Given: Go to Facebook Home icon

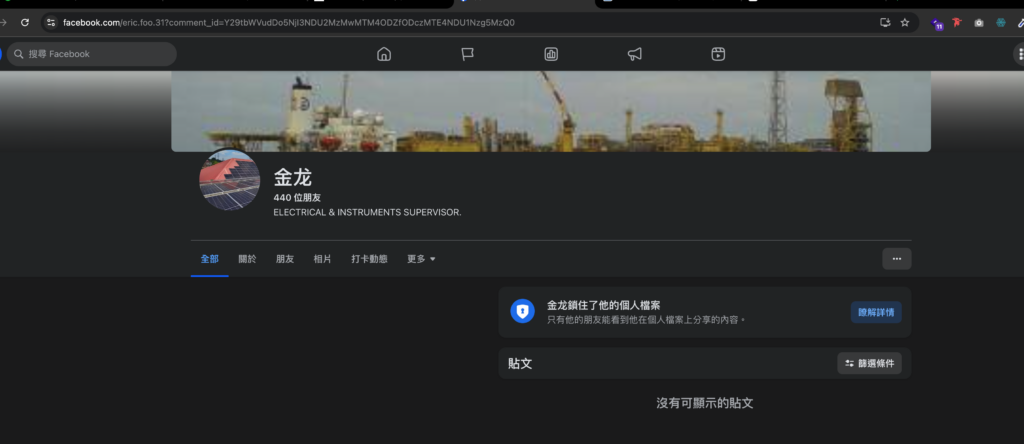Looking at the screenshot, I should pos(383,54).
